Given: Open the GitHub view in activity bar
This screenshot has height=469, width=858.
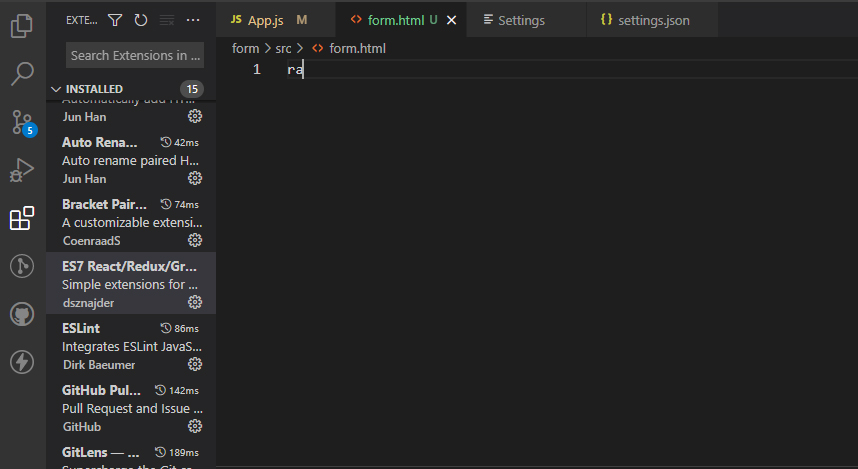Looking at the screenshot, I should pos(22,314).
